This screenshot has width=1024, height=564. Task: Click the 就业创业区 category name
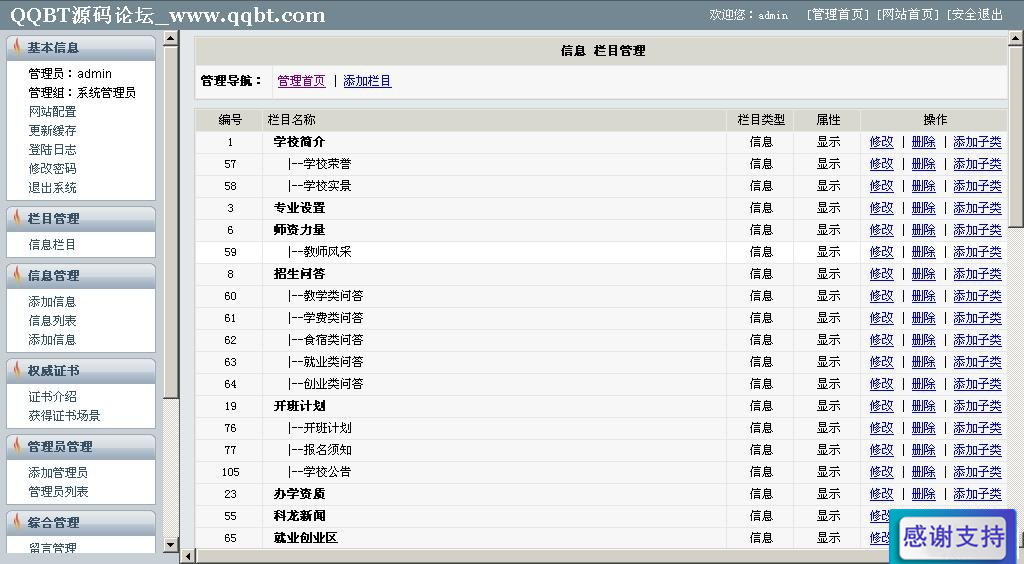[305, 538]
